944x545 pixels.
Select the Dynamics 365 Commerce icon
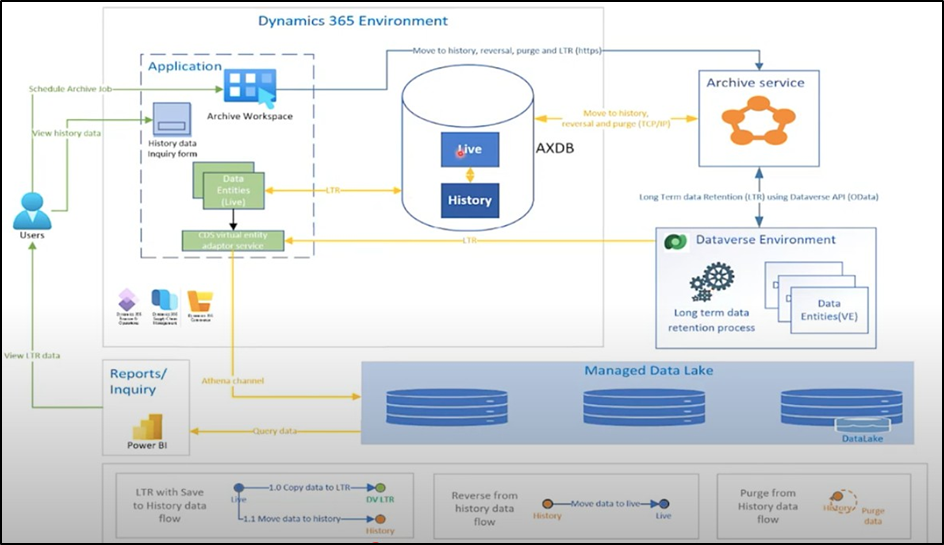tap(200, 300)
